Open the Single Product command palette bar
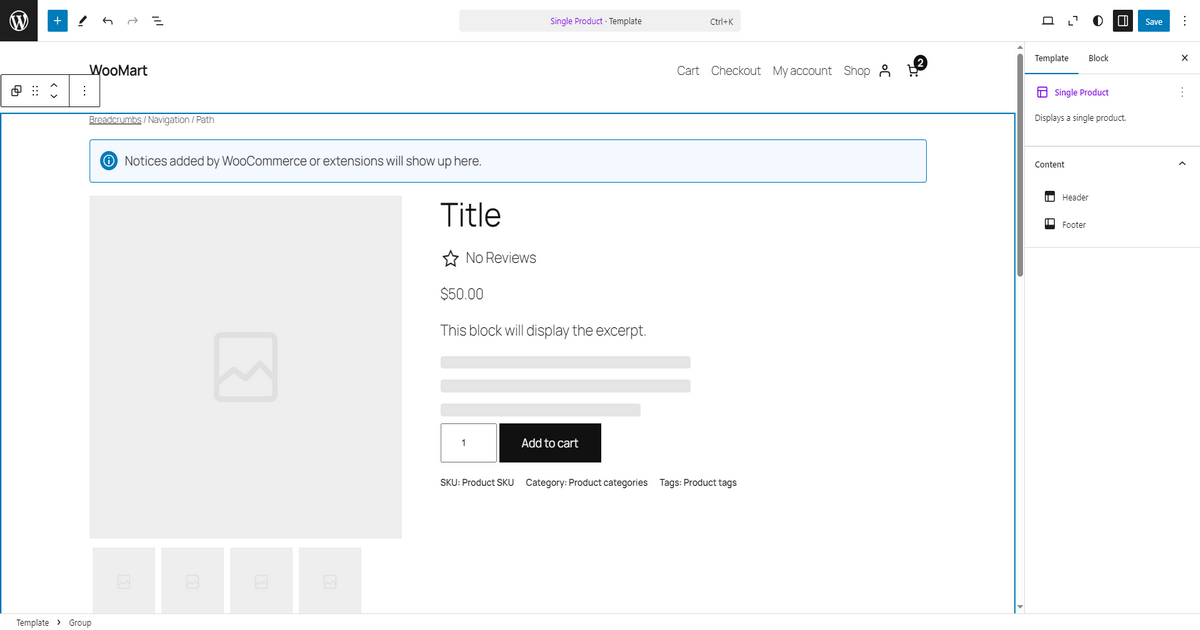The height and width of the screenshot is (630, 1200). tap(600, 21)
